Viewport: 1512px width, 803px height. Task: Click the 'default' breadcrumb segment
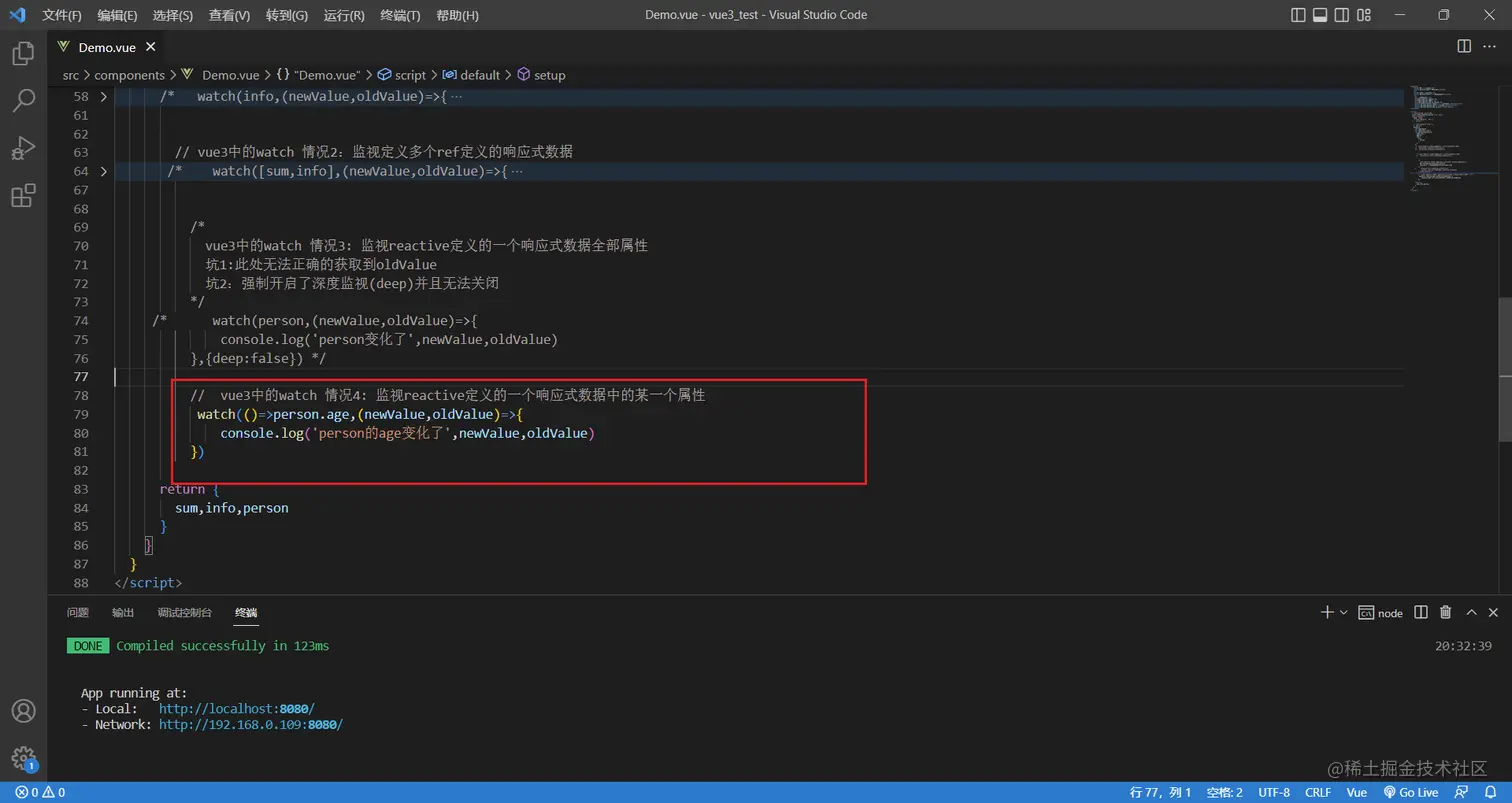[471, 75]
